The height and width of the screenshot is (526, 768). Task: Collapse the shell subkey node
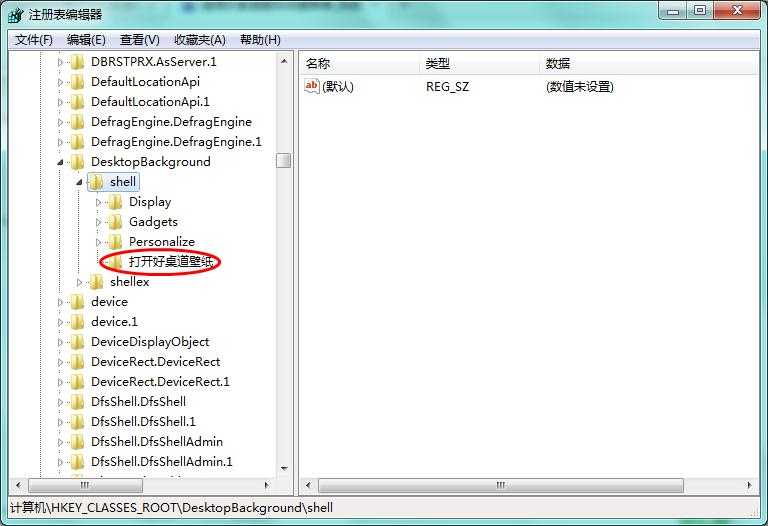pyautogui.click(x=79, y=182)
